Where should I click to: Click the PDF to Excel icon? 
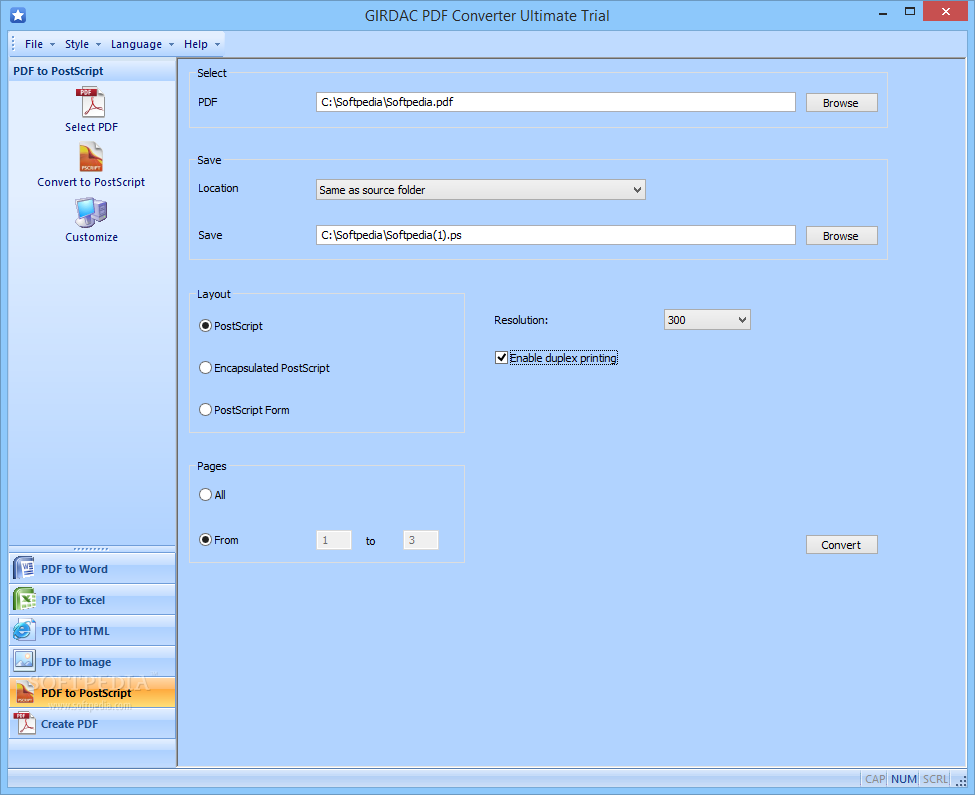tap(24, 599)
